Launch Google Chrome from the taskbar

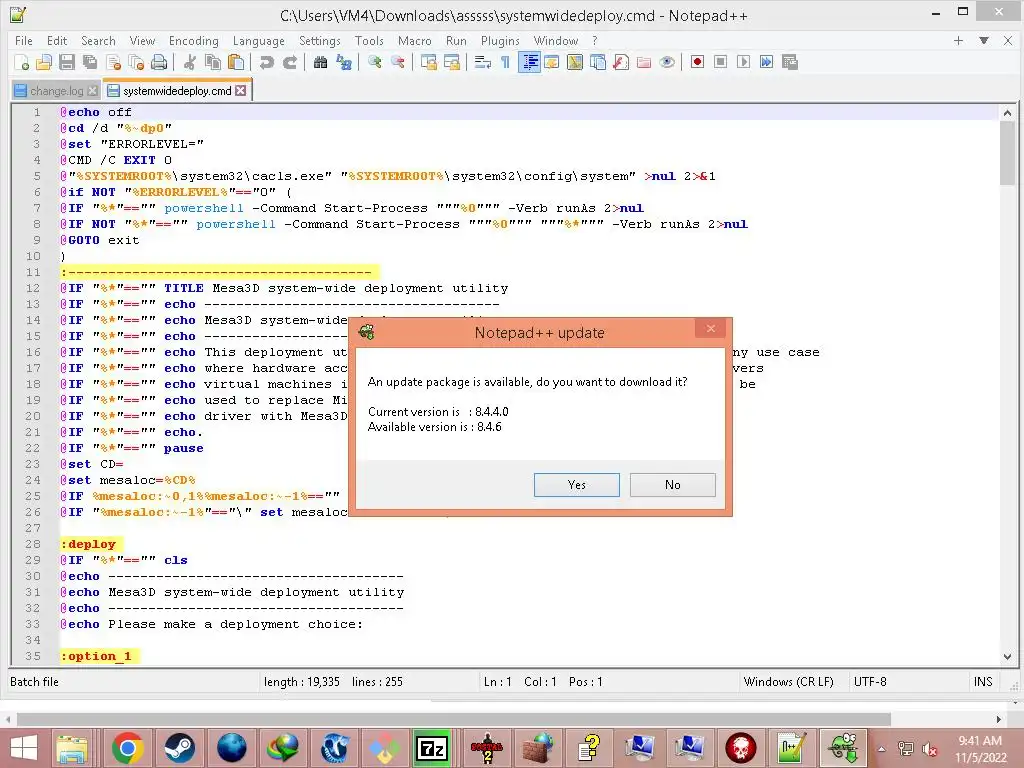pos(128,748)
